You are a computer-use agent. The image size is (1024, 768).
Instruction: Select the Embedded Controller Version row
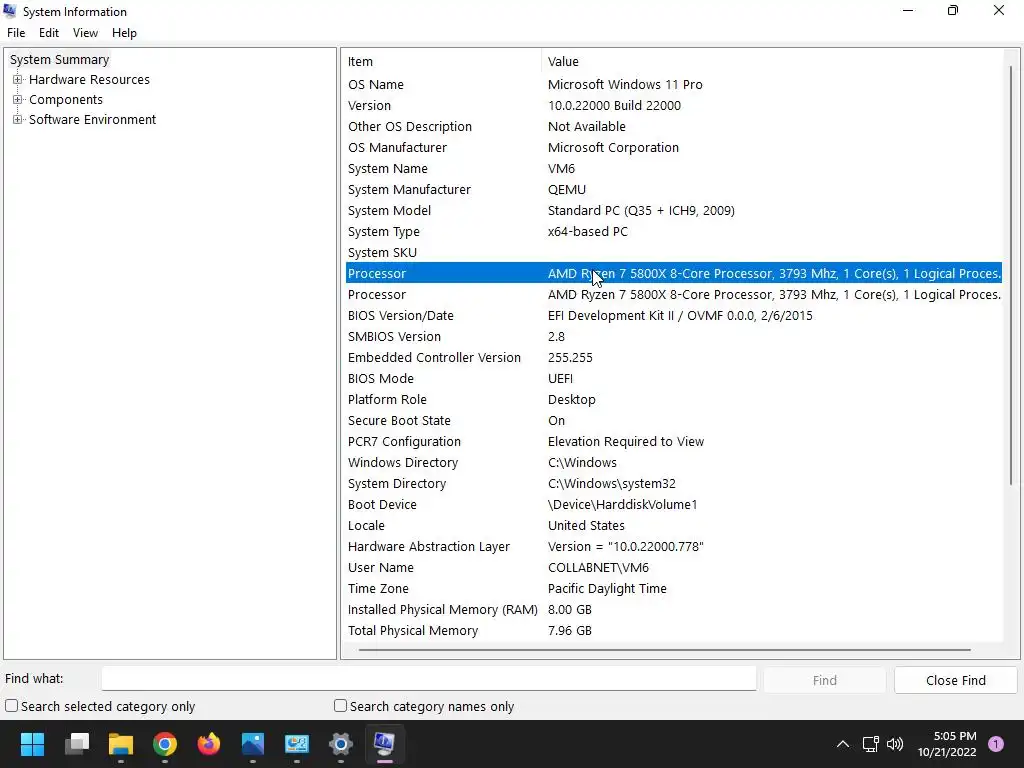pyautogui.click(x=674, y=357)
